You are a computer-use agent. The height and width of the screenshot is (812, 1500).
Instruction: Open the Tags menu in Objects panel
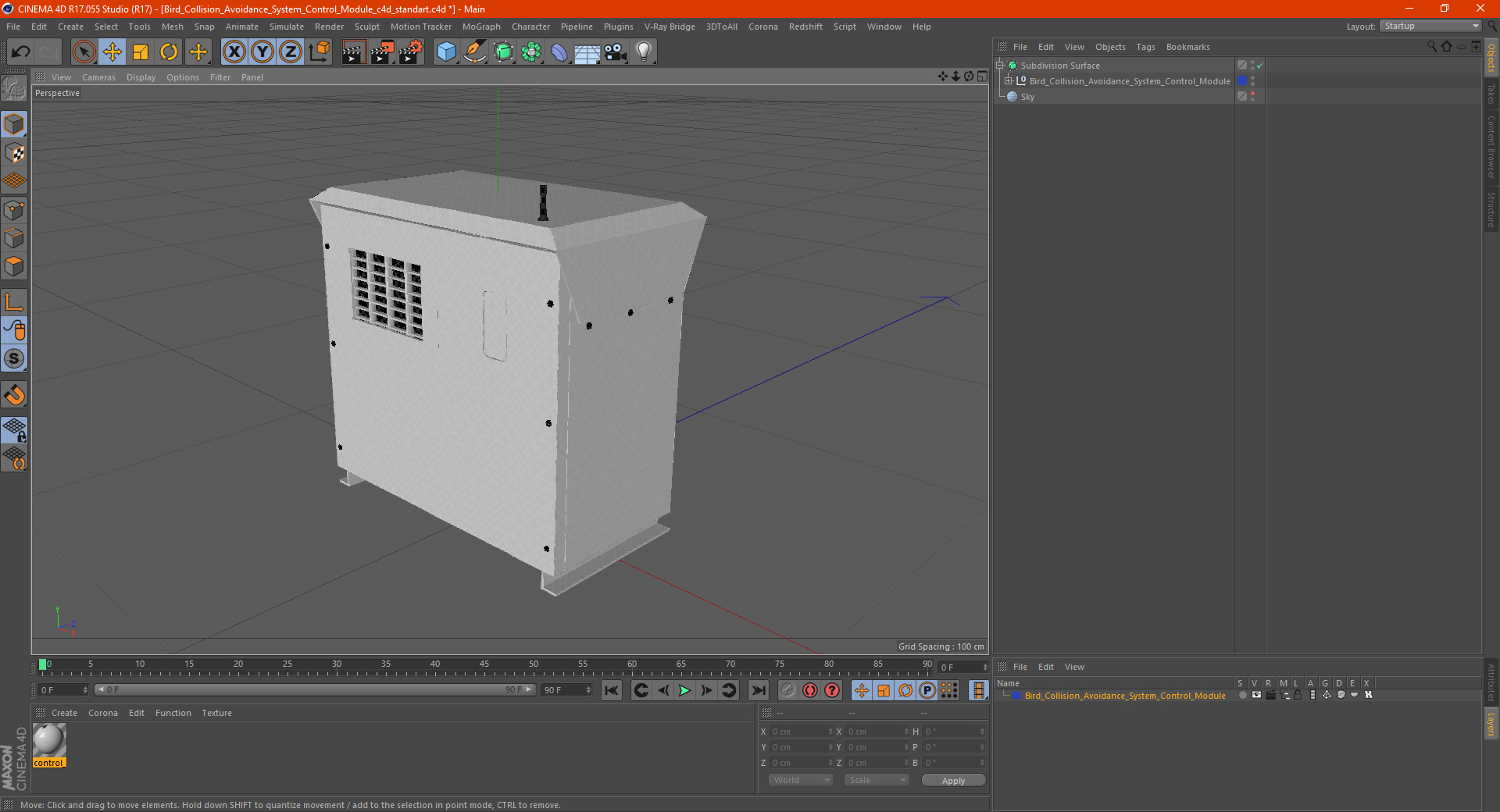coord(1145,47)
